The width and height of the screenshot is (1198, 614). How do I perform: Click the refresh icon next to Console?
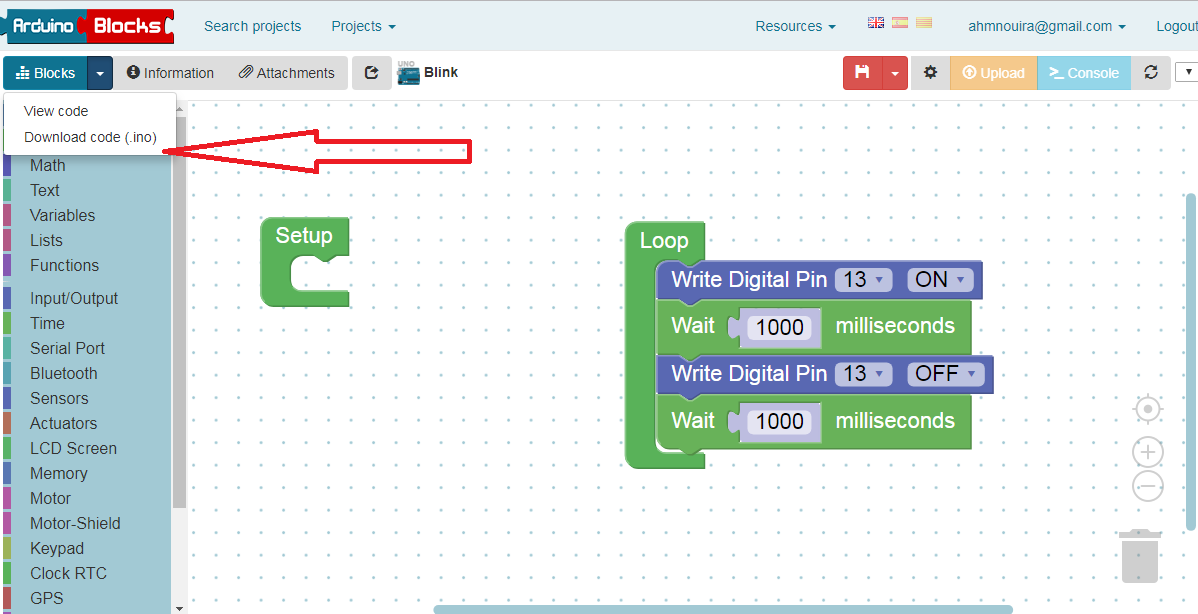point(1151,72)
